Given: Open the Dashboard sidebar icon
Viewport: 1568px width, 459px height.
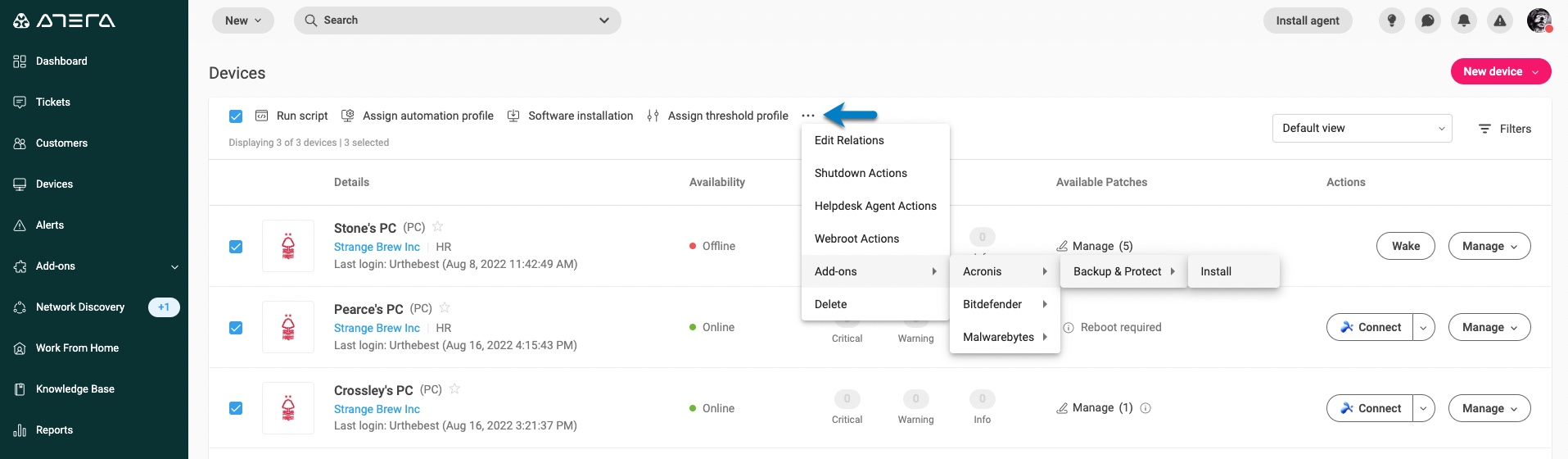Looking at the screenshot, I should tap(20, 61).
